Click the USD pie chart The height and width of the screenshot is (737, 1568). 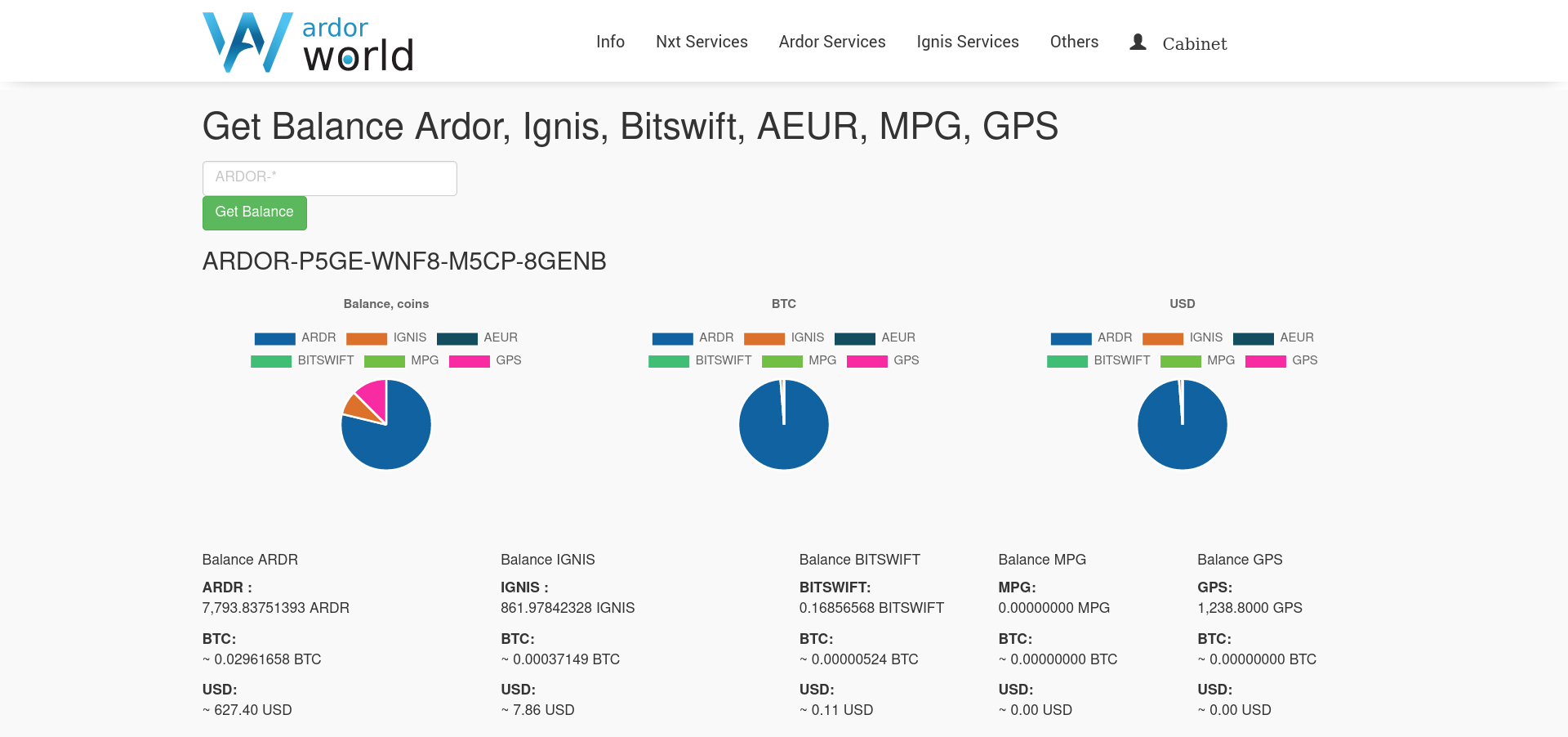tap(1183, 425)
